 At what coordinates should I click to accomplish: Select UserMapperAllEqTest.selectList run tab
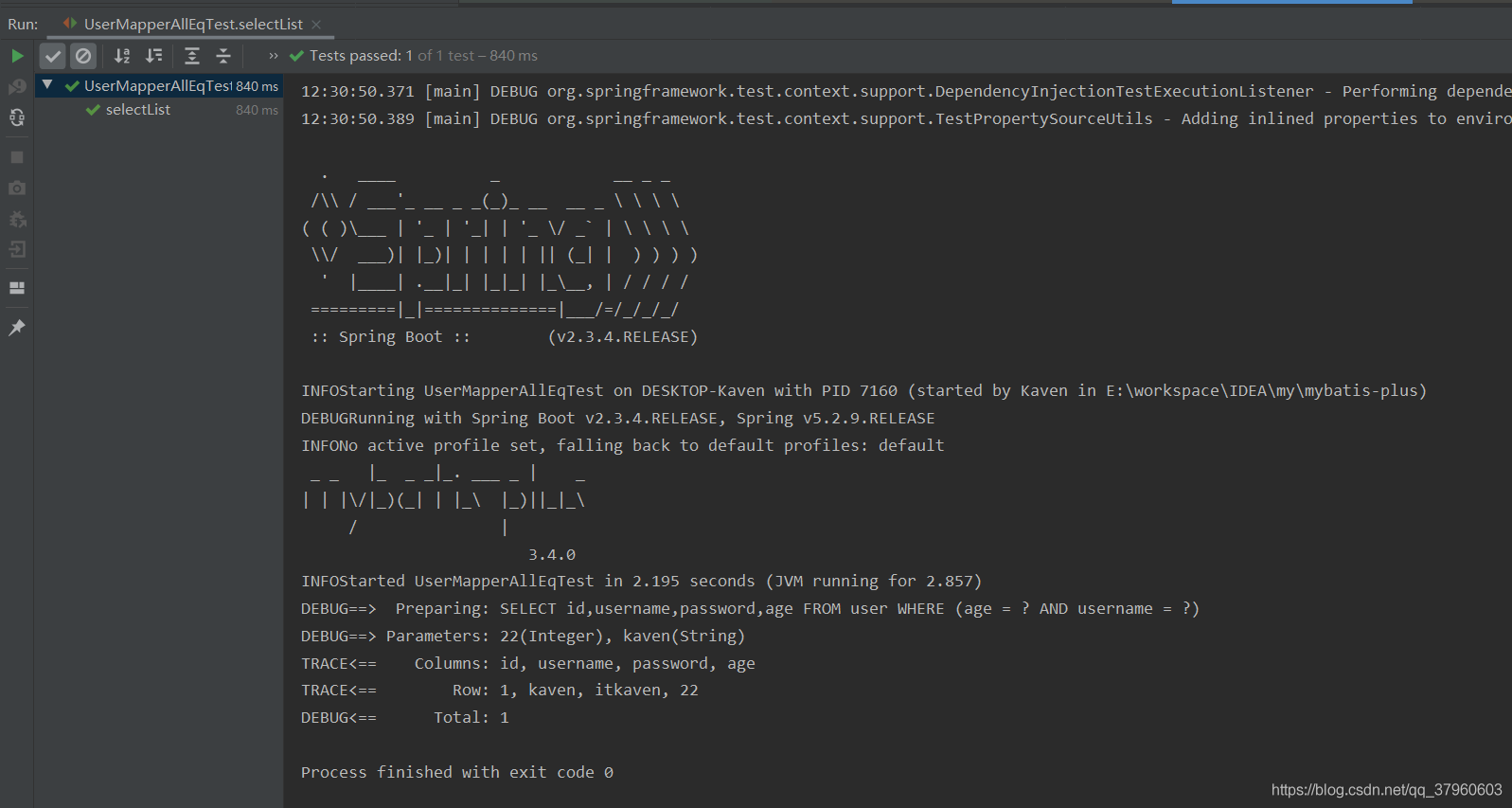192,24
